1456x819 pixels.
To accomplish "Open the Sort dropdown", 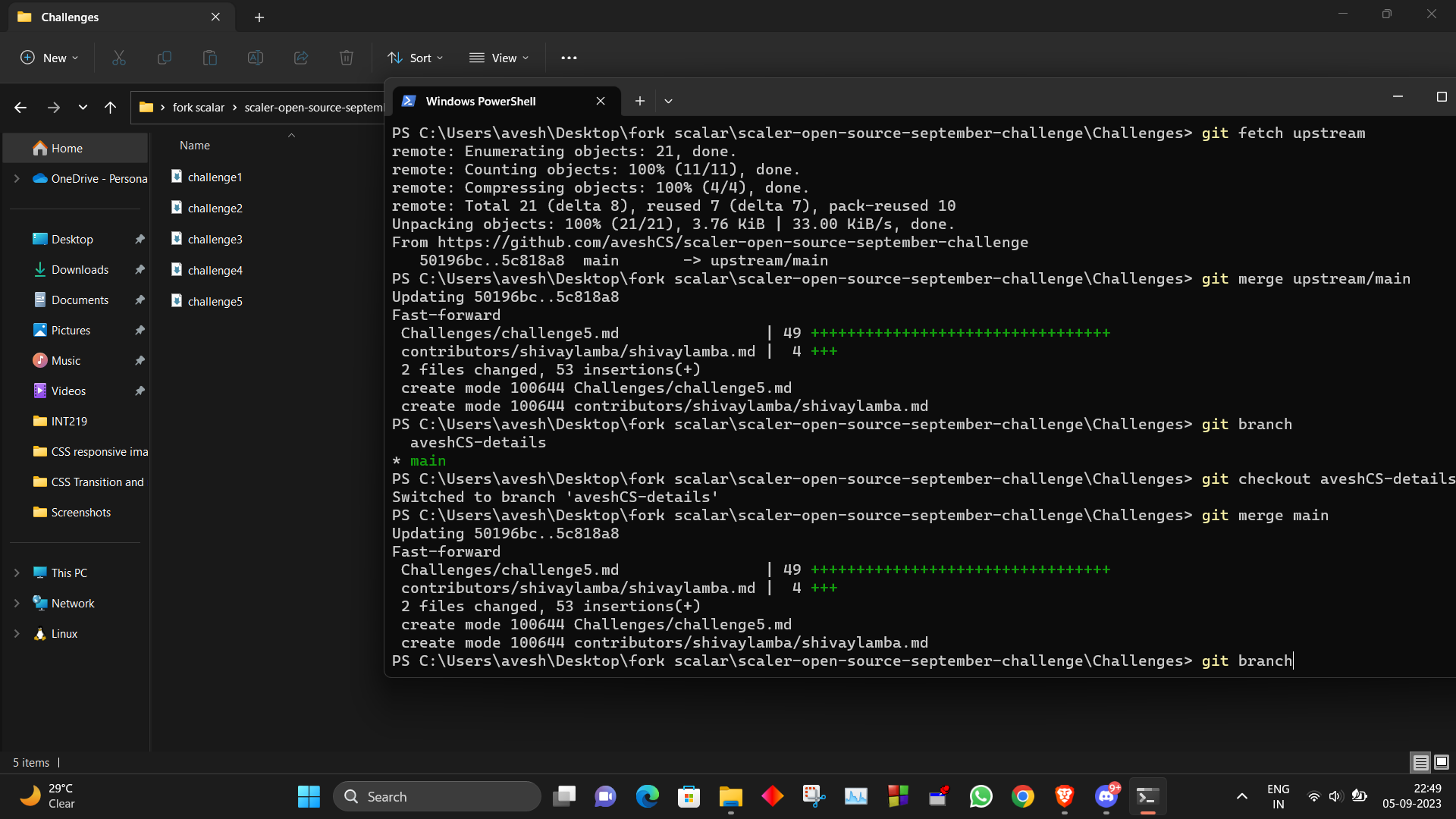I will (x=414, y=58).
